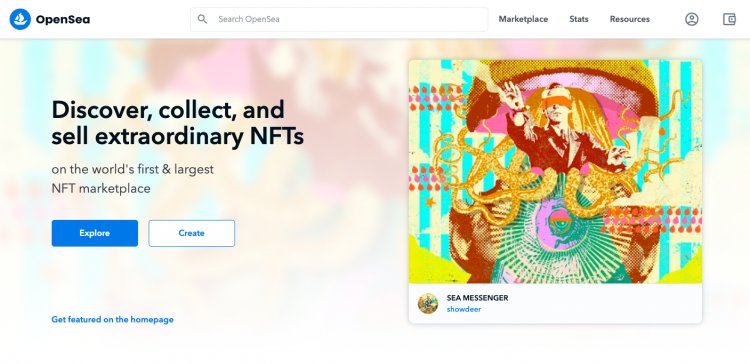This screenshot has width=750, height=364.
Task: Follow the Get featured on the homepage link
Action: coord(112,320)
